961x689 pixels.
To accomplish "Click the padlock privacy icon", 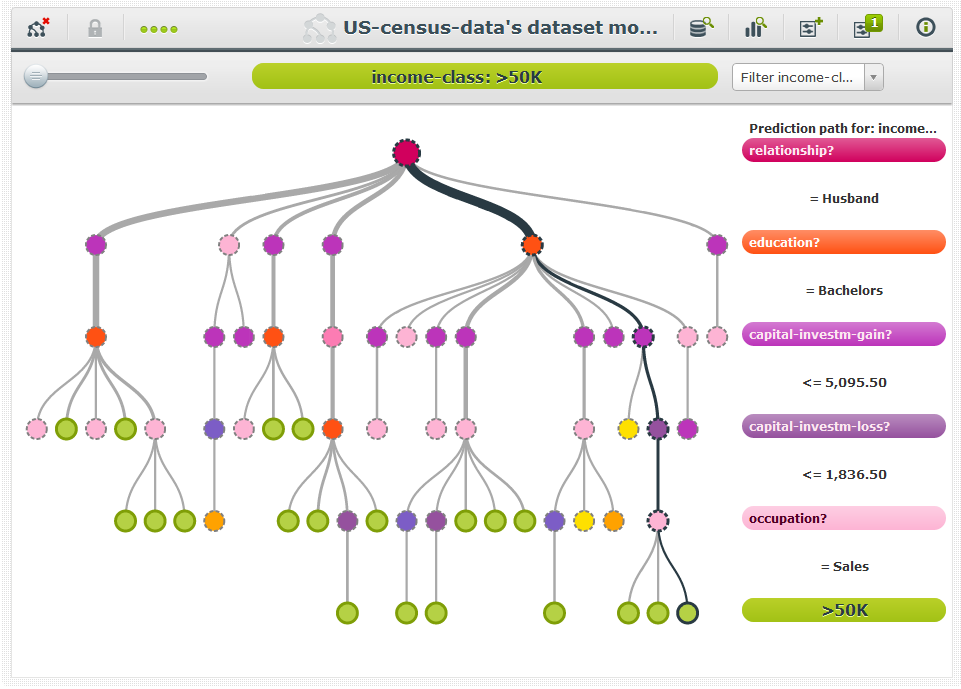I will click(95, 28).
